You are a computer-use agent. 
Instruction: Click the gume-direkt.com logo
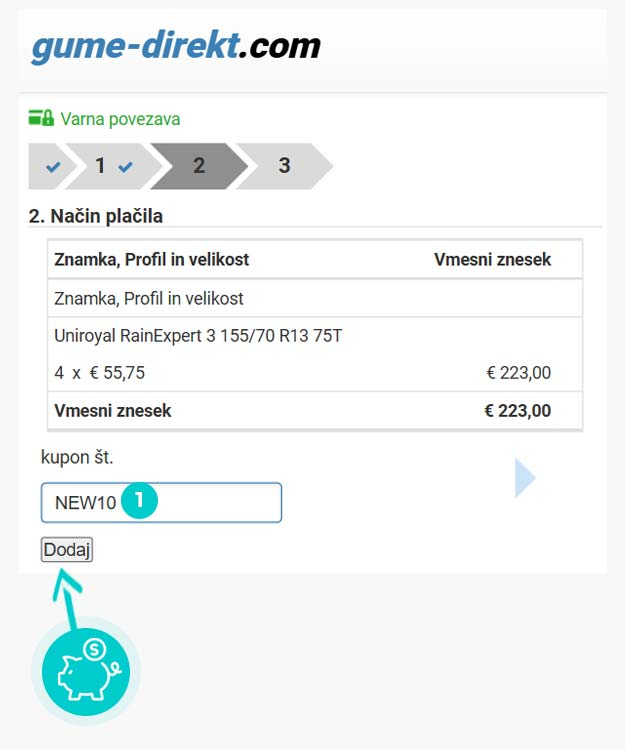coord(176,46)
